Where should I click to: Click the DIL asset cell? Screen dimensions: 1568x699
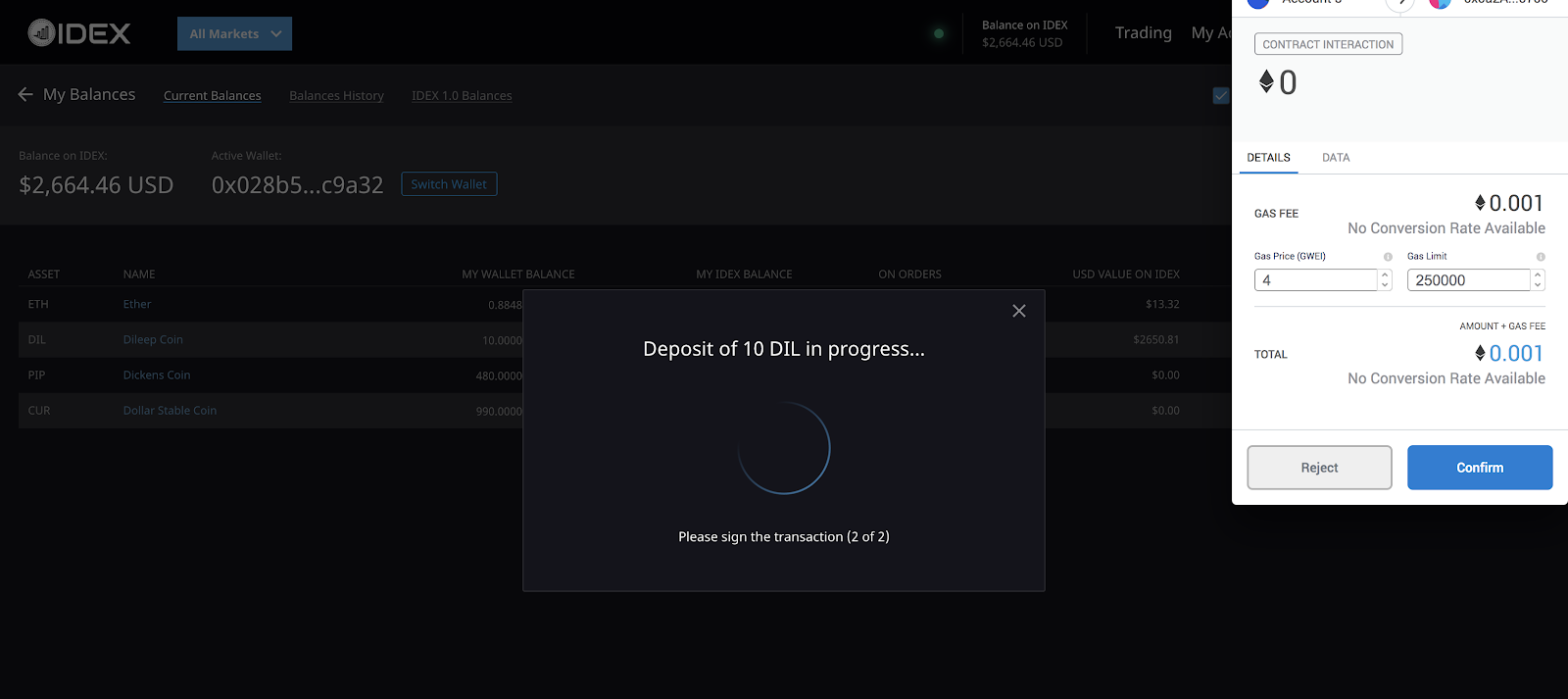pyautogui.click(x=36, y=339)
